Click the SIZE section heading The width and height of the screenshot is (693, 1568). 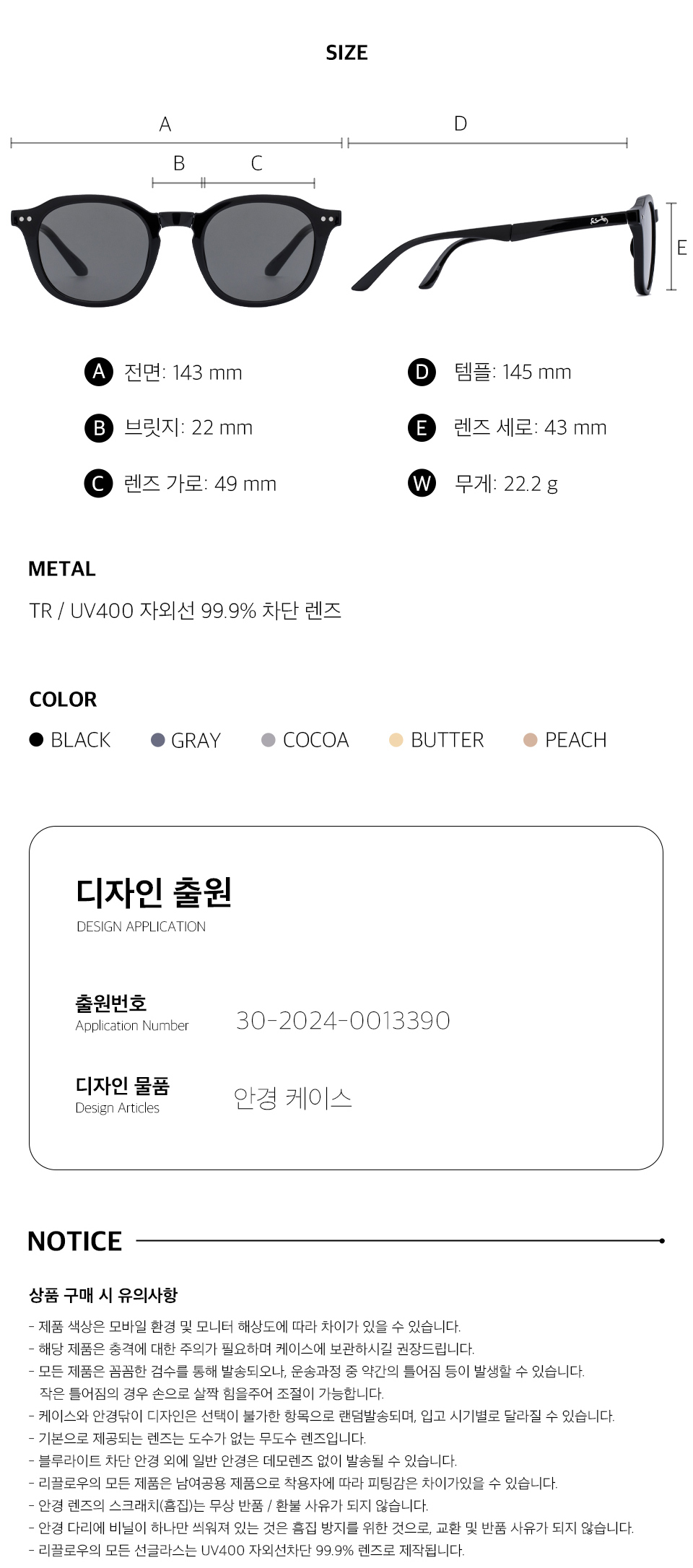346,53
